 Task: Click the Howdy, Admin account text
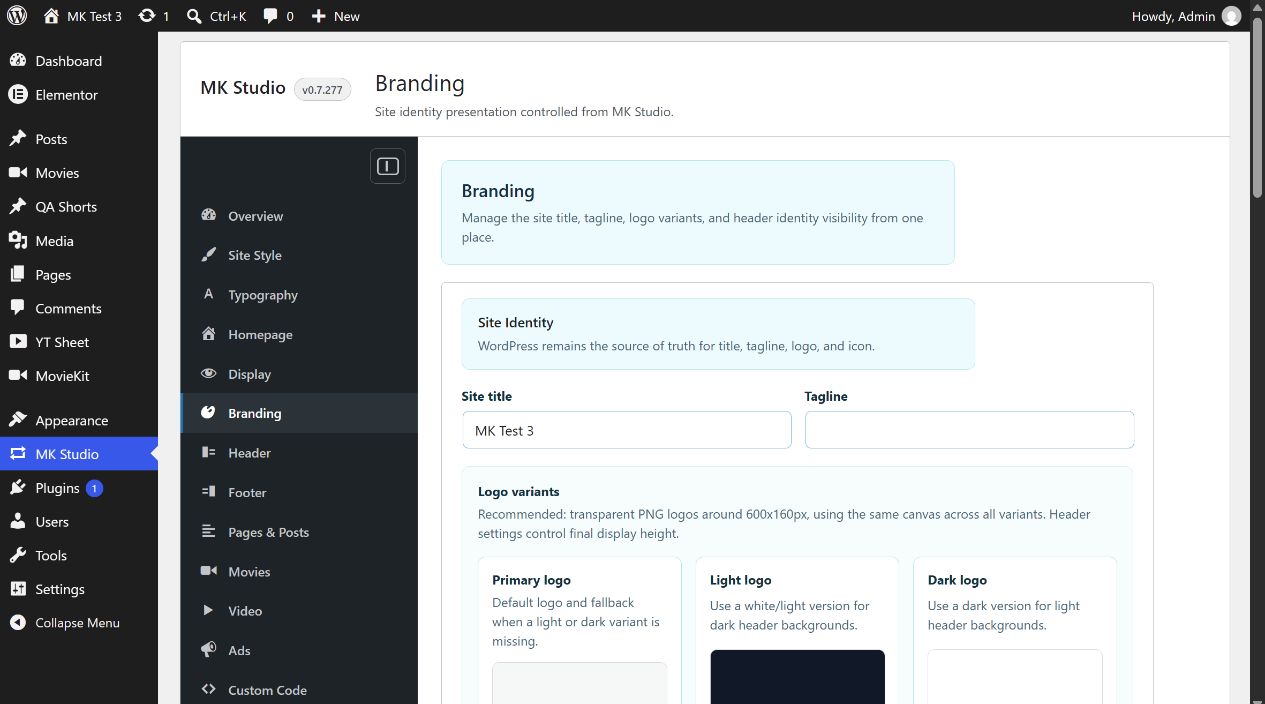pos(1173,16)
